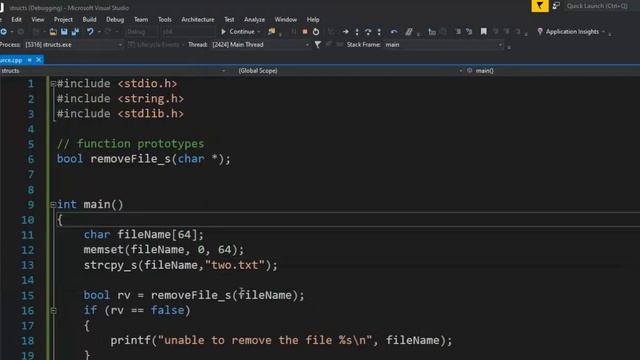Click the slanted eraser-like icon beside the back arrow
640x360 pixels.
(x=409, y=31)
